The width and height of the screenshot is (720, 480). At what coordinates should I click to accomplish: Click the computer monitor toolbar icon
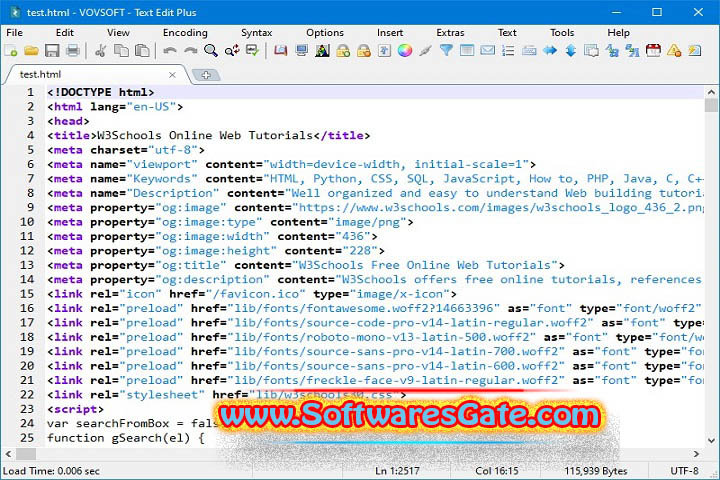pos(302,51)
